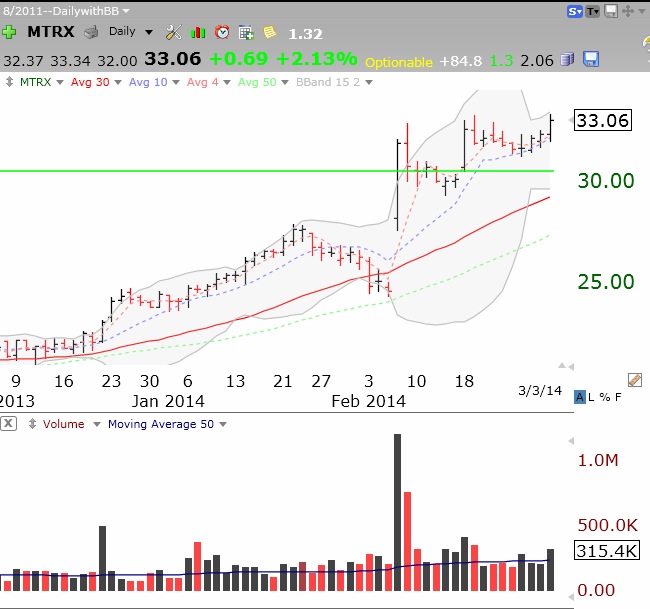Viewport: 650px width, 609px height.
Task: Click the Volume indicator label
Action: point(63,424)
